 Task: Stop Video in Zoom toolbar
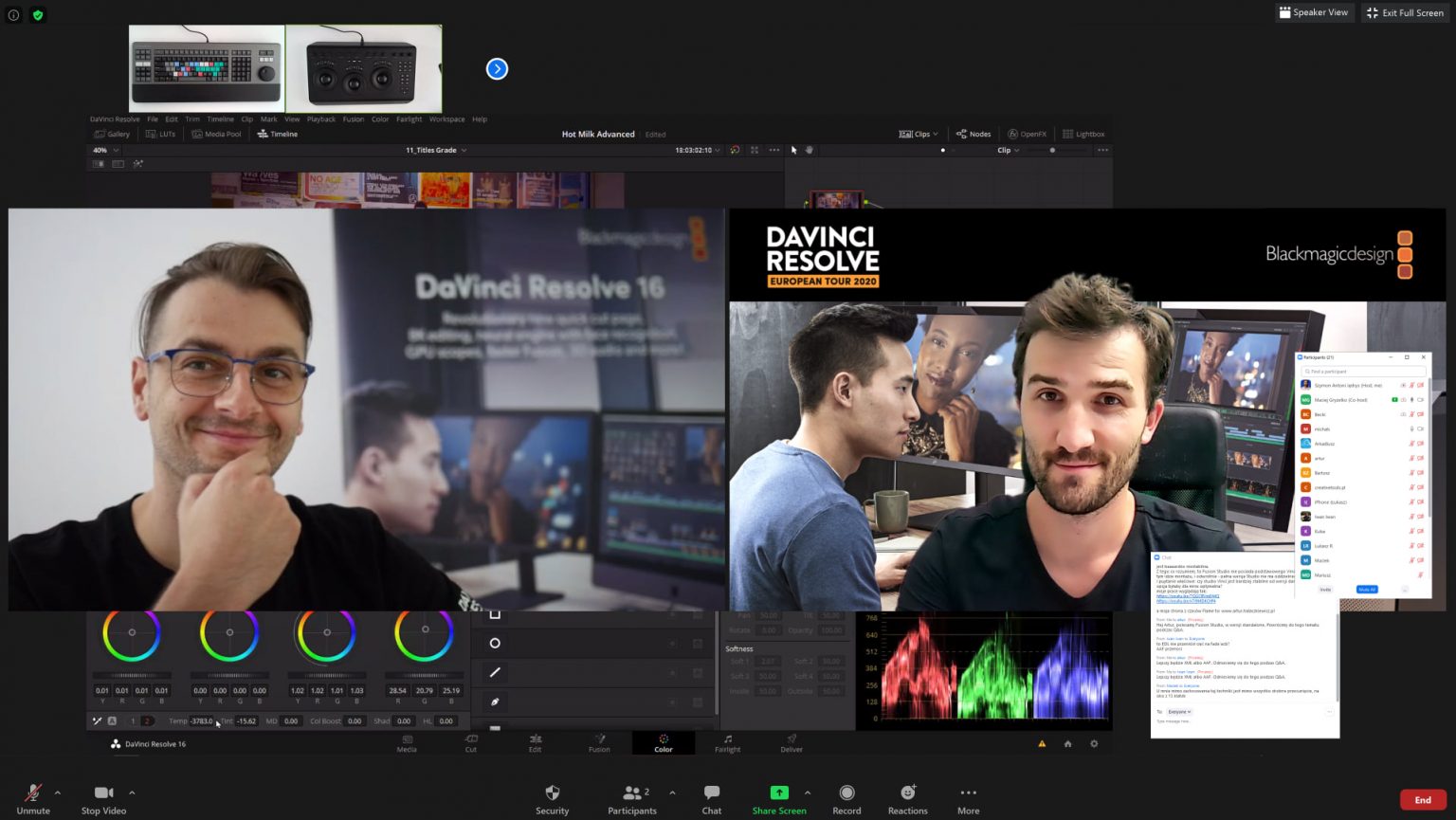click(x=103, y=799)
